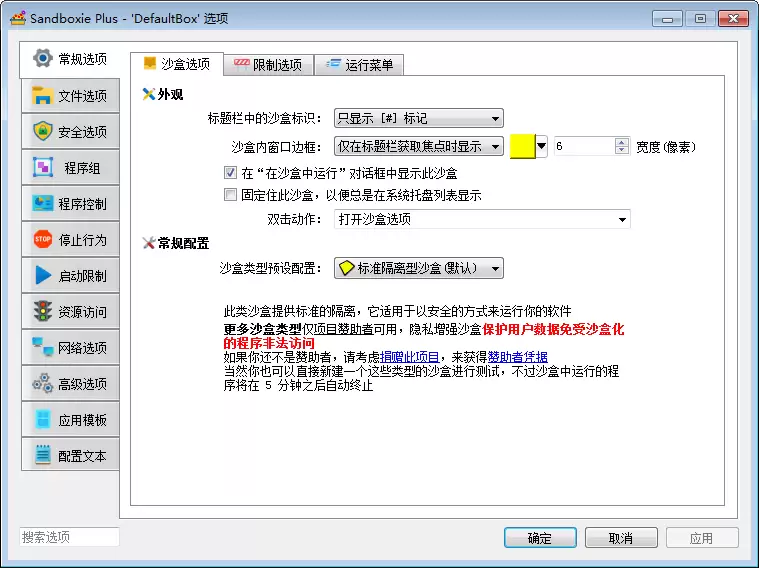Click the blue play icon for 启动限制
This screenshot has height=568, width=759.
43,275
